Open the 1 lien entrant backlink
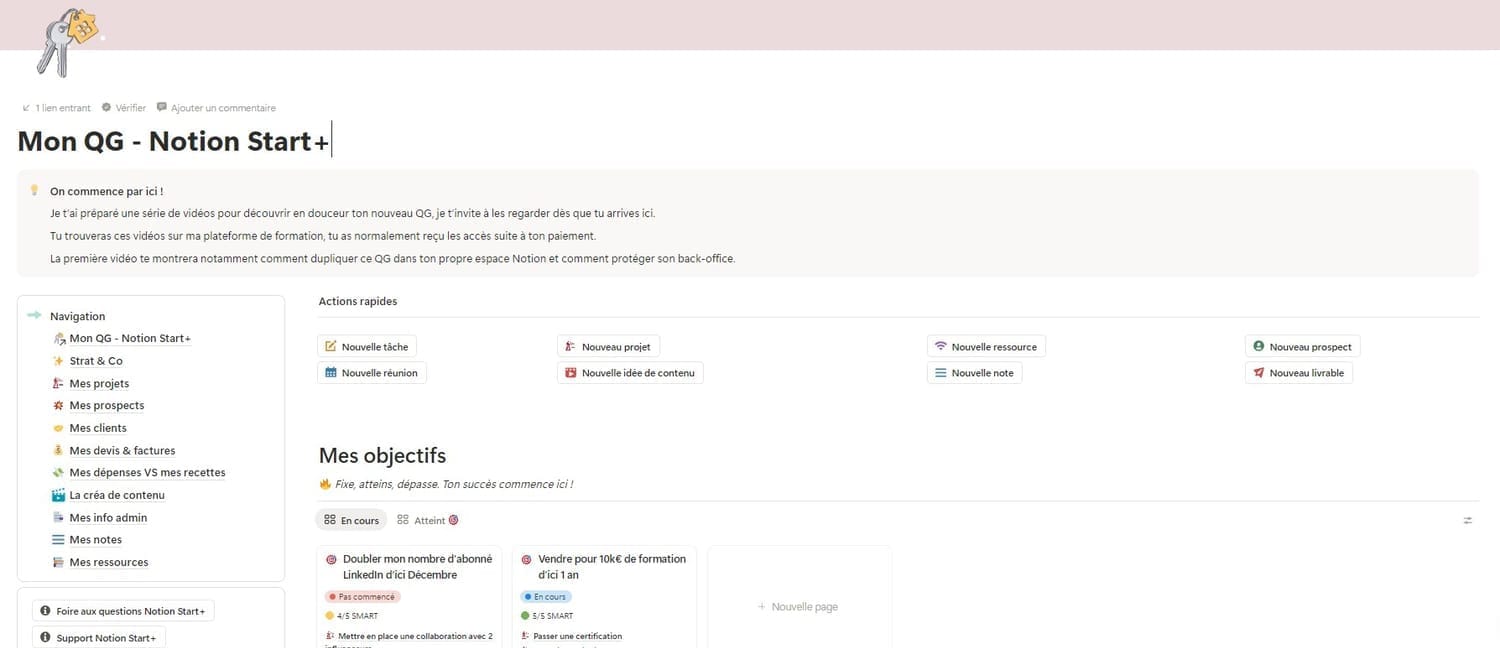1500x648 pixels. coord(56,108)
